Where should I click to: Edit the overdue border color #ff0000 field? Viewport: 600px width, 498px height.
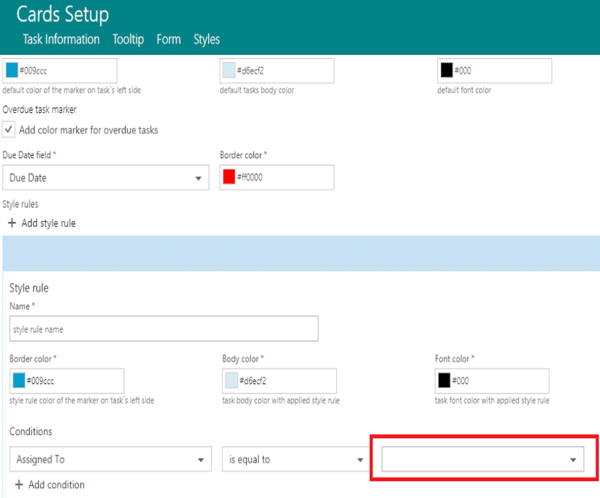point(277,177)
